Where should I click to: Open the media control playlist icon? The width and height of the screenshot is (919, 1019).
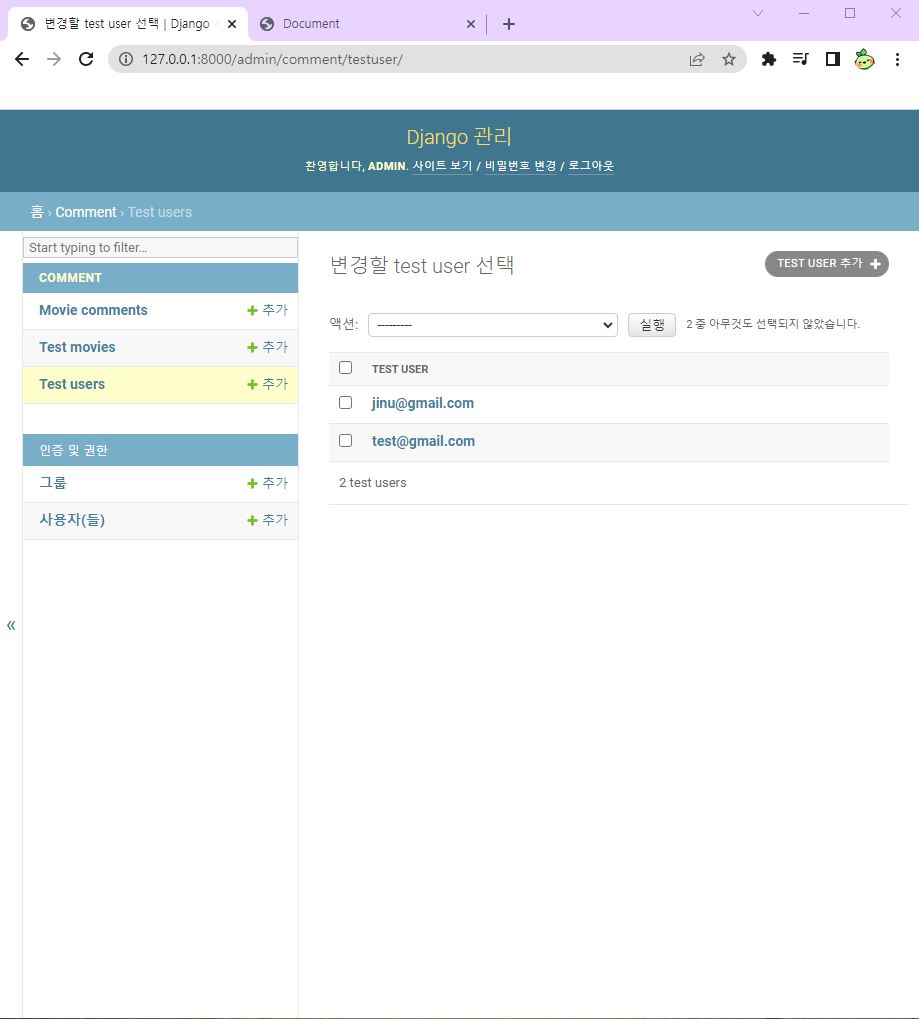(801, 59)
